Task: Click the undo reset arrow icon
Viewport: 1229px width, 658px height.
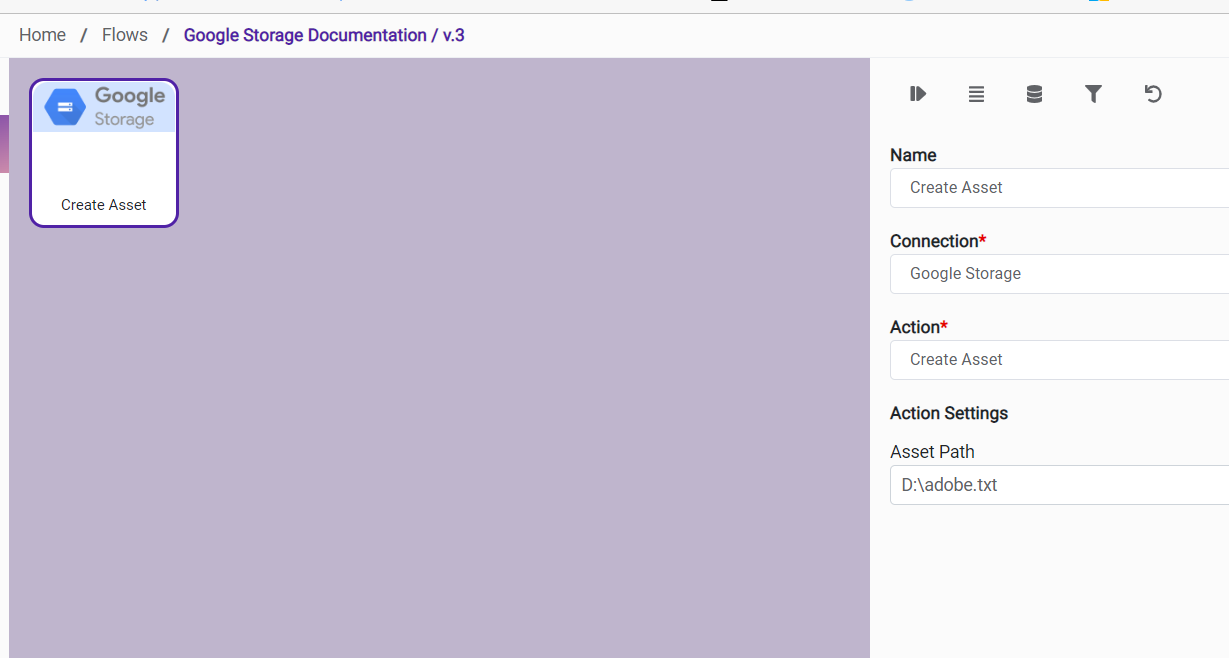Action: coord(1153,94)
